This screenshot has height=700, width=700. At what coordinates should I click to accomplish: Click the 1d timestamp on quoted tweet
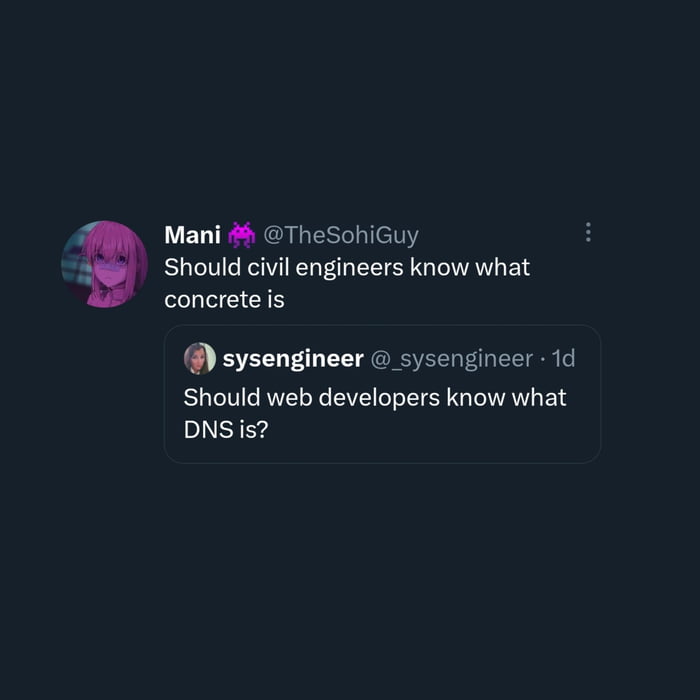point(563,359)
